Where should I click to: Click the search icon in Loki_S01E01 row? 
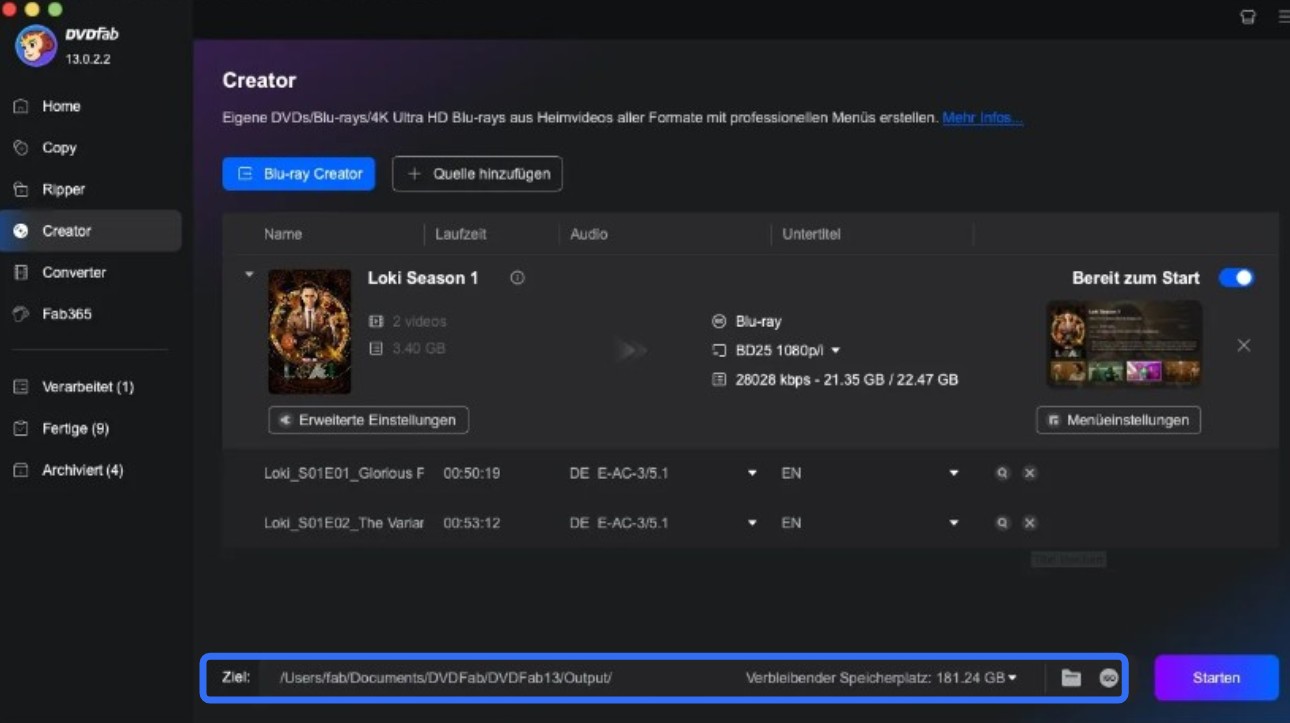1002,473
